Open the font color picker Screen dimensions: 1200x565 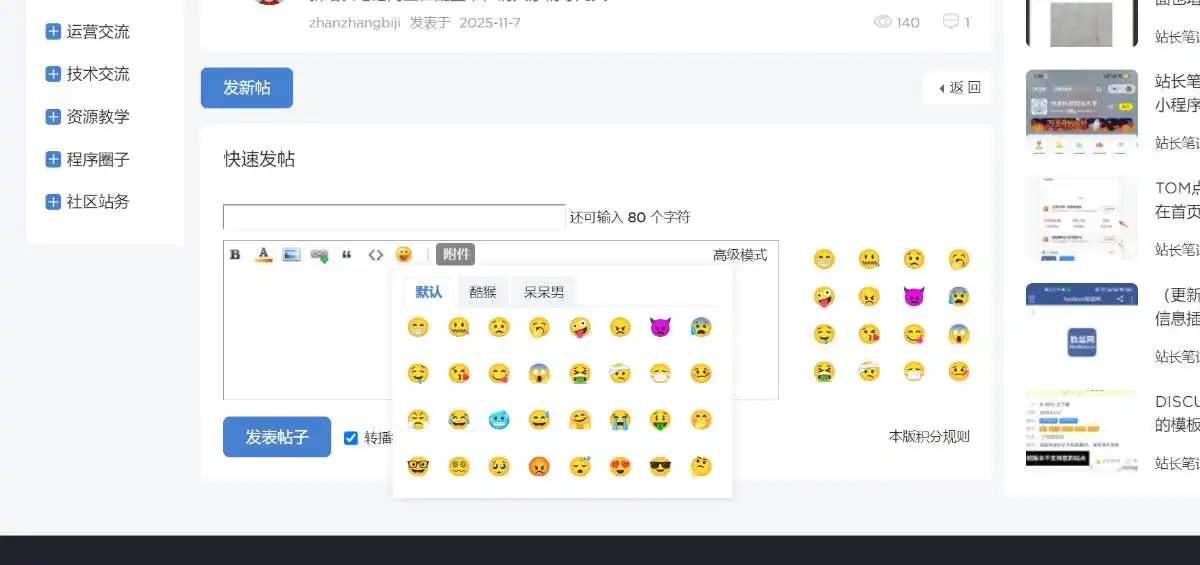click(263, 255)
